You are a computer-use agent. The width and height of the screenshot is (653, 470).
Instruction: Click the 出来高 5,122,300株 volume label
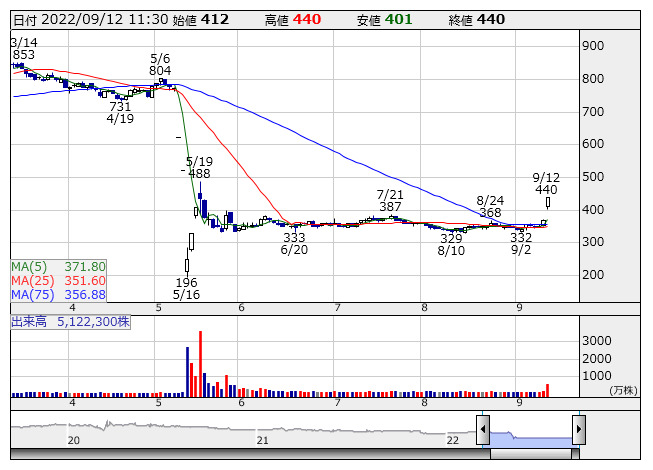[70, 322]
